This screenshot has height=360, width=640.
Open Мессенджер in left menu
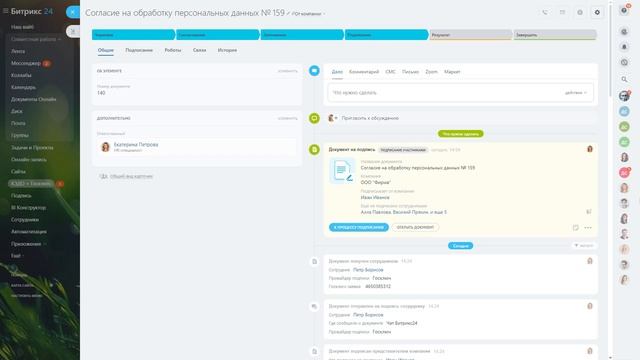tap(26, 63)
